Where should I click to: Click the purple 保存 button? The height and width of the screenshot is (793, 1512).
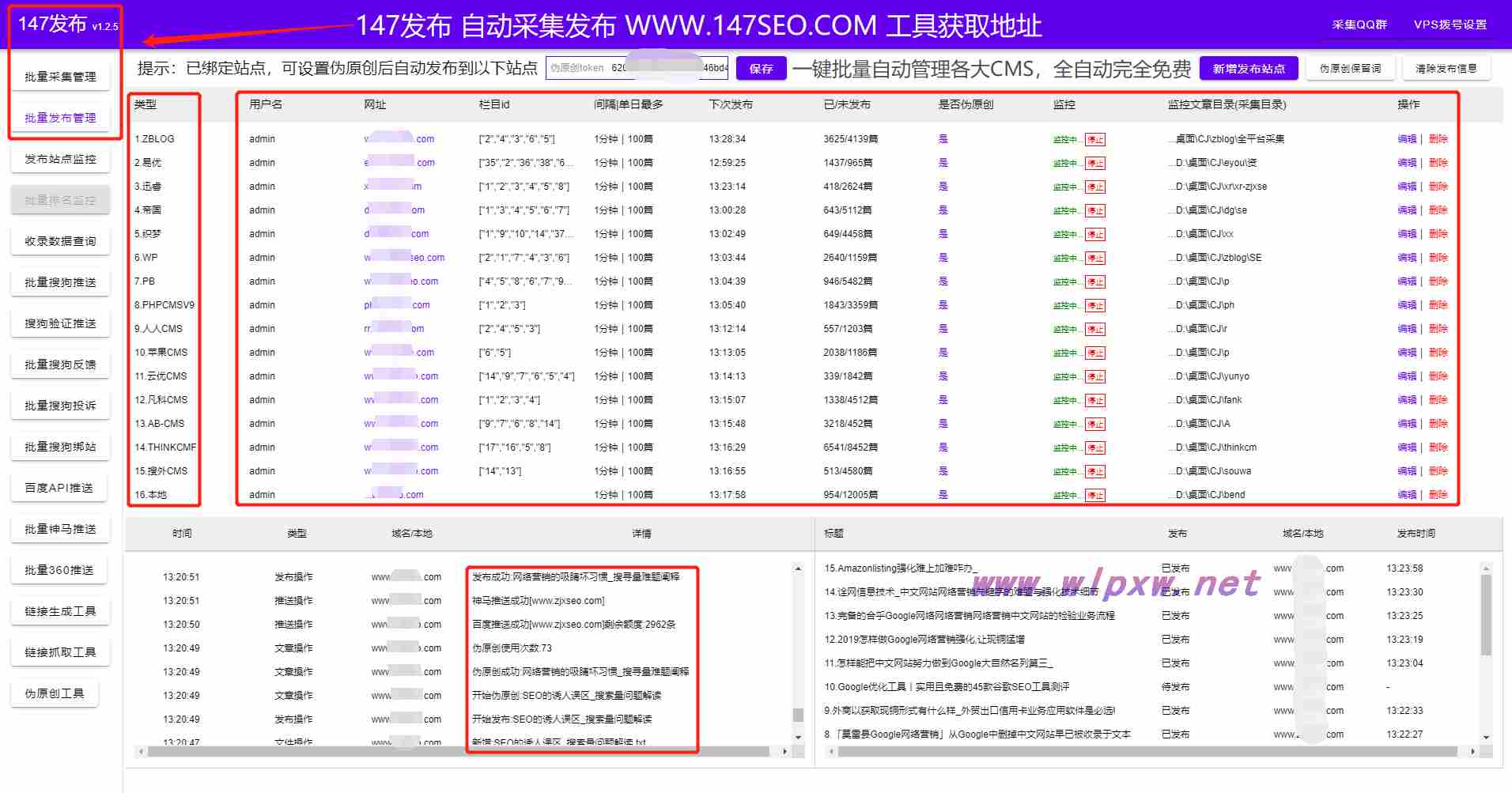coord(761,69)
